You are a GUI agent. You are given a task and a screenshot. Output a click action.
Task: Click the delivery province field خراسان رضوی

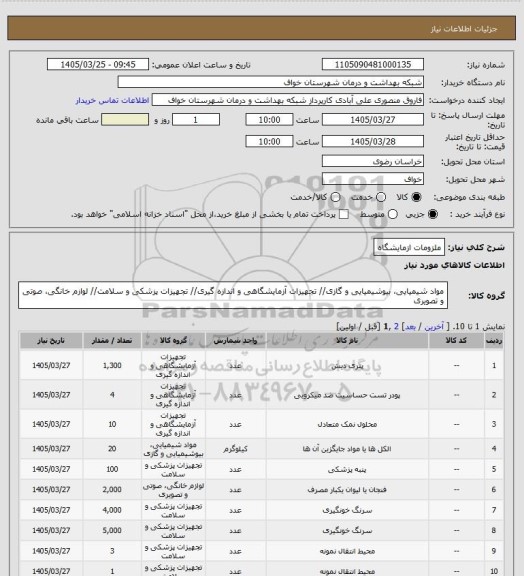373,161
